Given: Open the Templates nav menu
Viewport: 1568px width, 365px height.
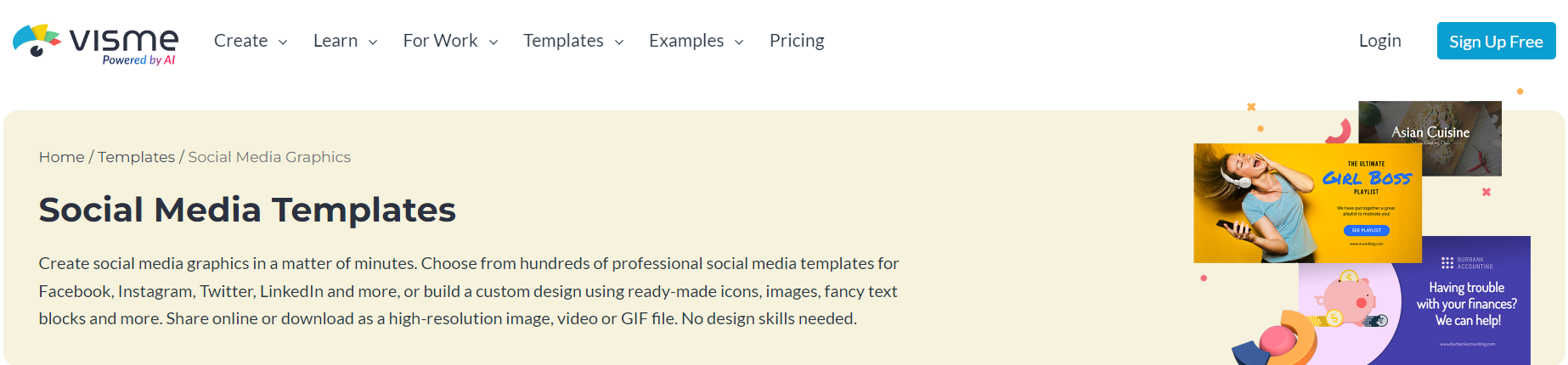Looking at the screenshot, I should [x=563, y=41].
